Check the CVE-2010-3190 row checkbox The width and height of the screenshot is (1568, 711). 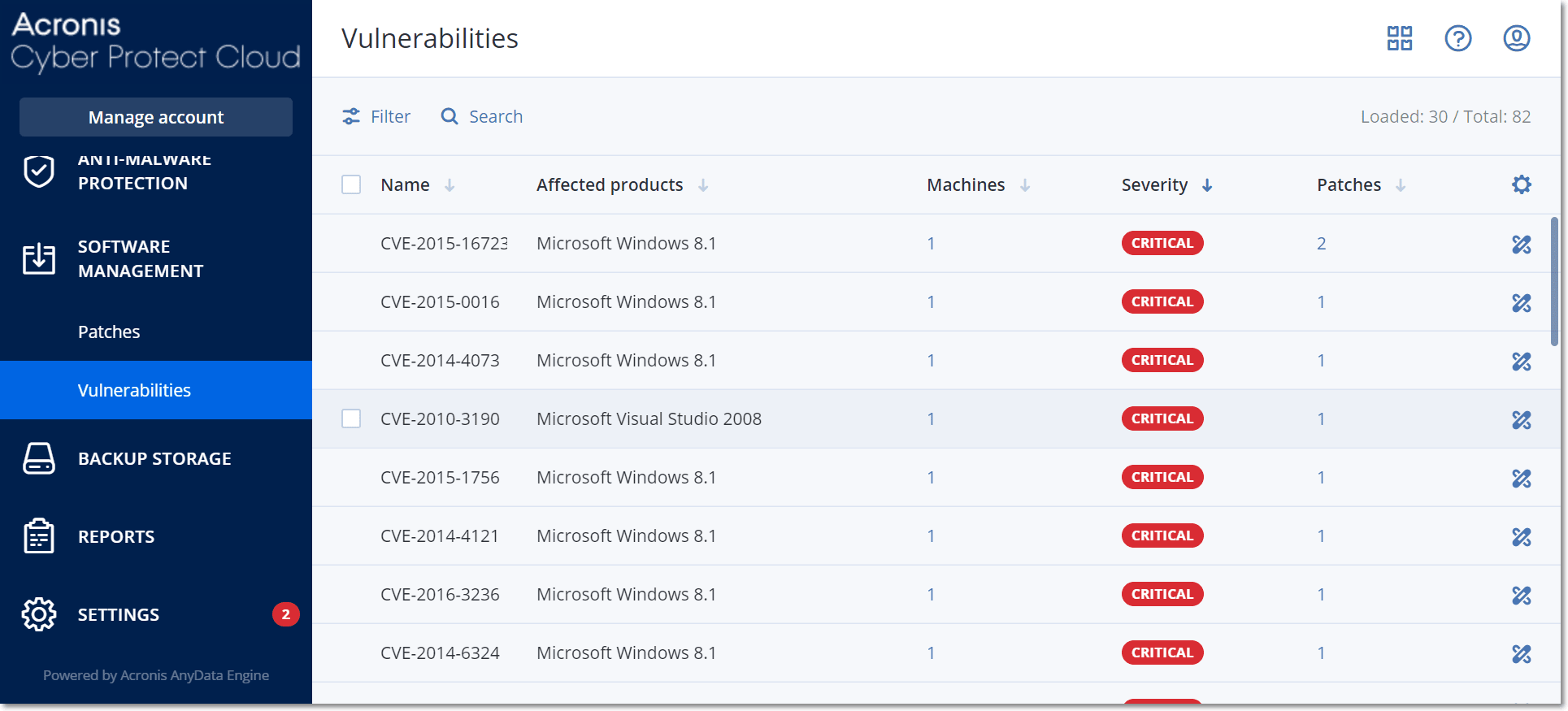[x=351, y=418]
